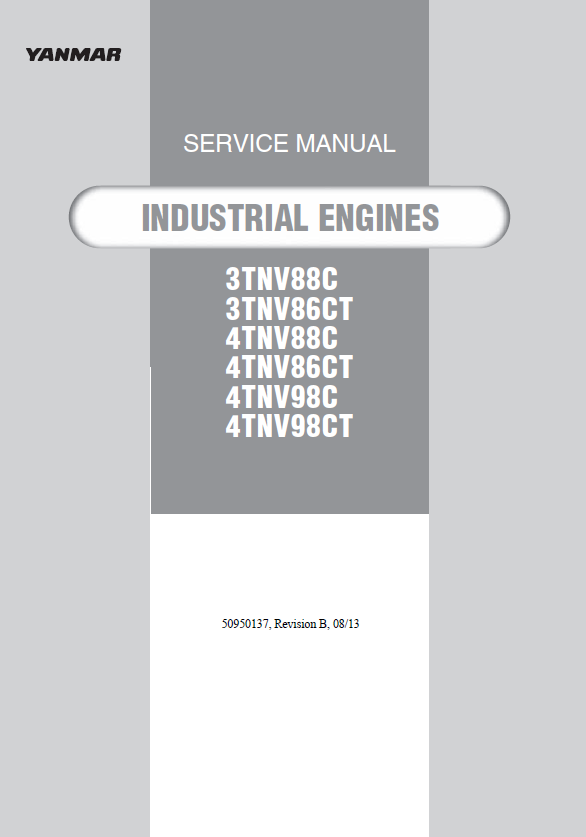Click the YANMAR logo
Image resolution: width=586 pixels, height=837 pixels.
point(73,54)
